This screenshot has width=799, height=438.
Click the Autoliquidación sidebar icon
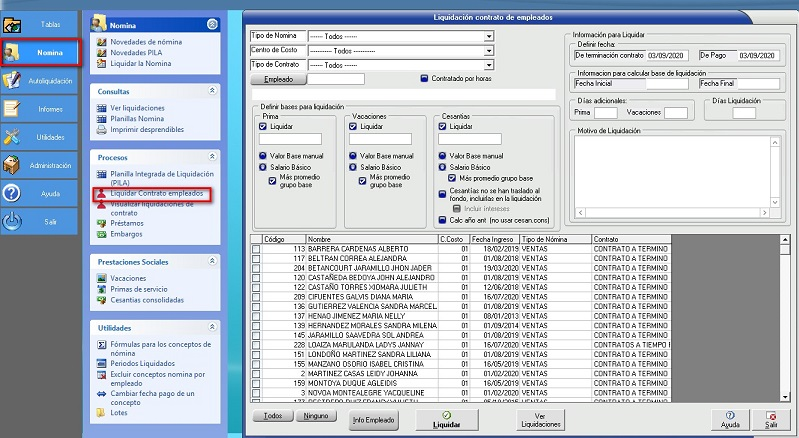click(14, 80)
